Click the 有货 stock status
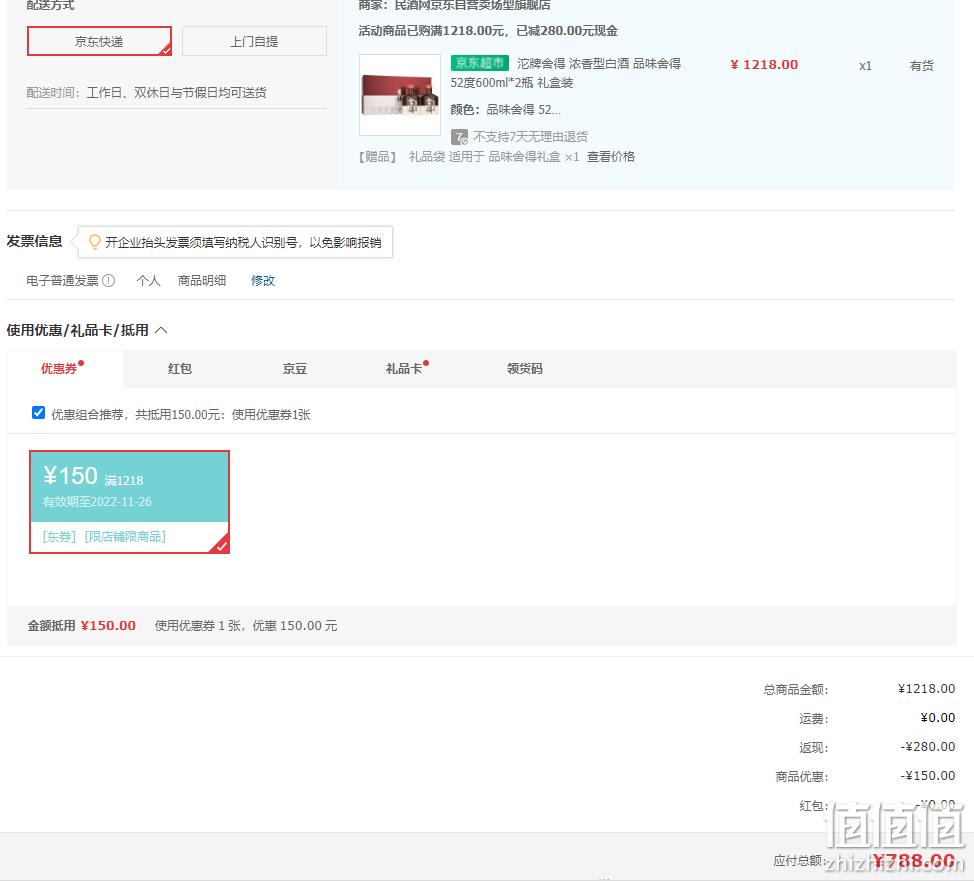The image size is (974, 881). coord(922,65)
